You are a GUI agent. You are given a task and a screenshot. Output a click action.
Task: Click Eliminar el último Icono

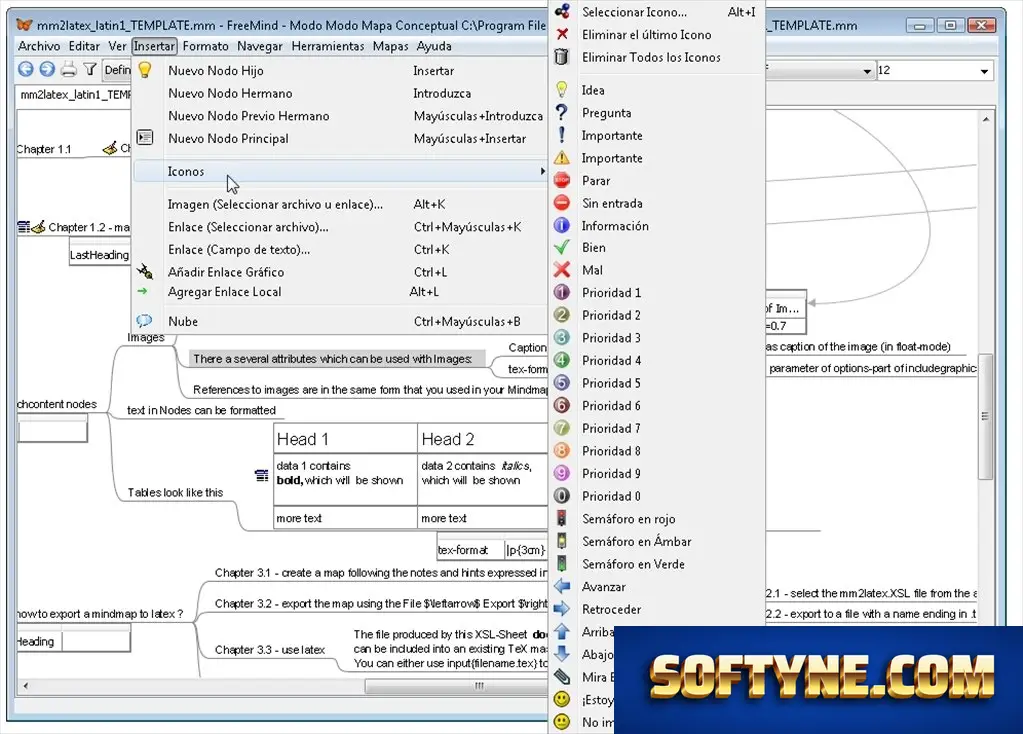click(x=656, y=35)
